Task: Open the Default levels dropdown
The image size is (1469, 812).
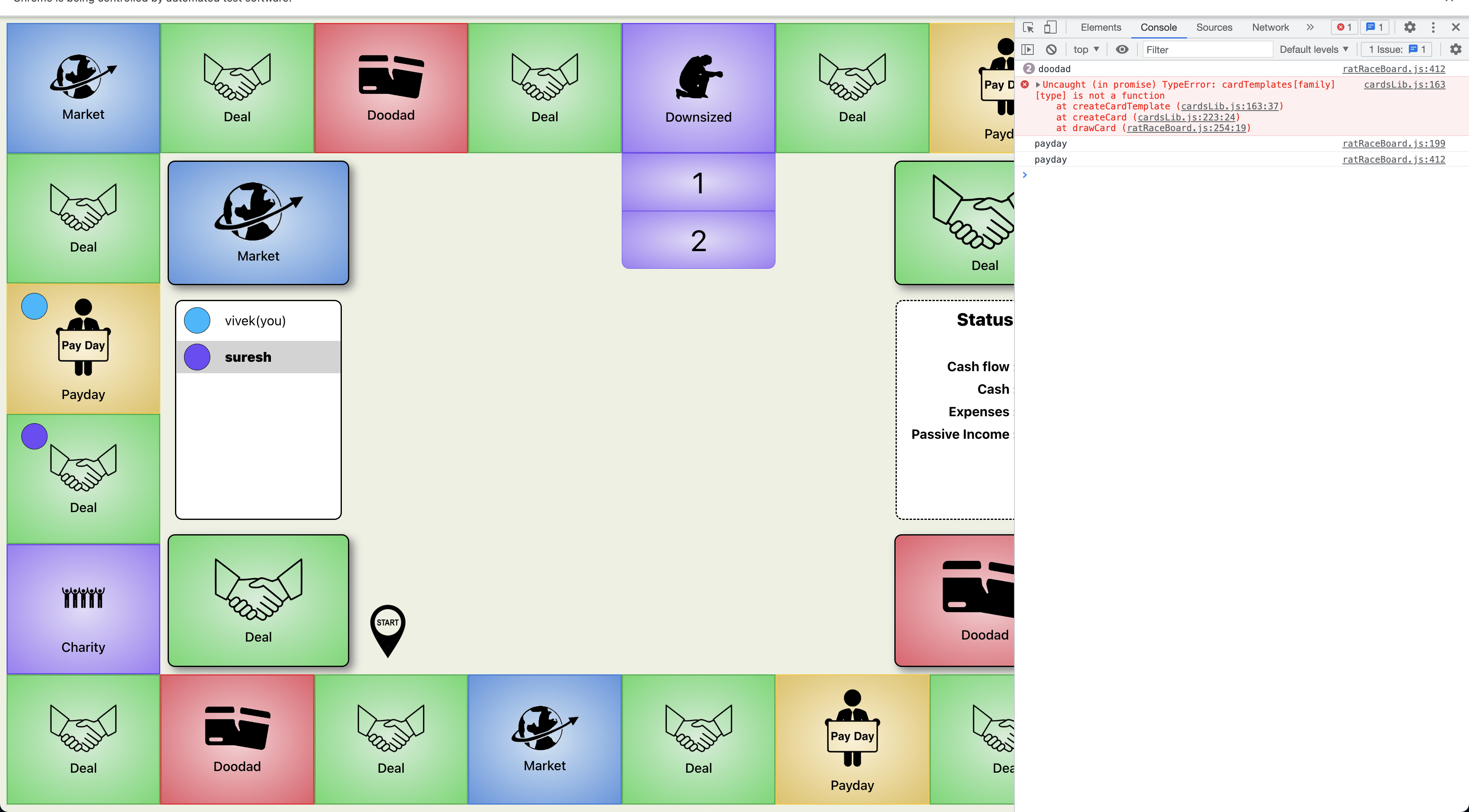Action: [1314, 50]
